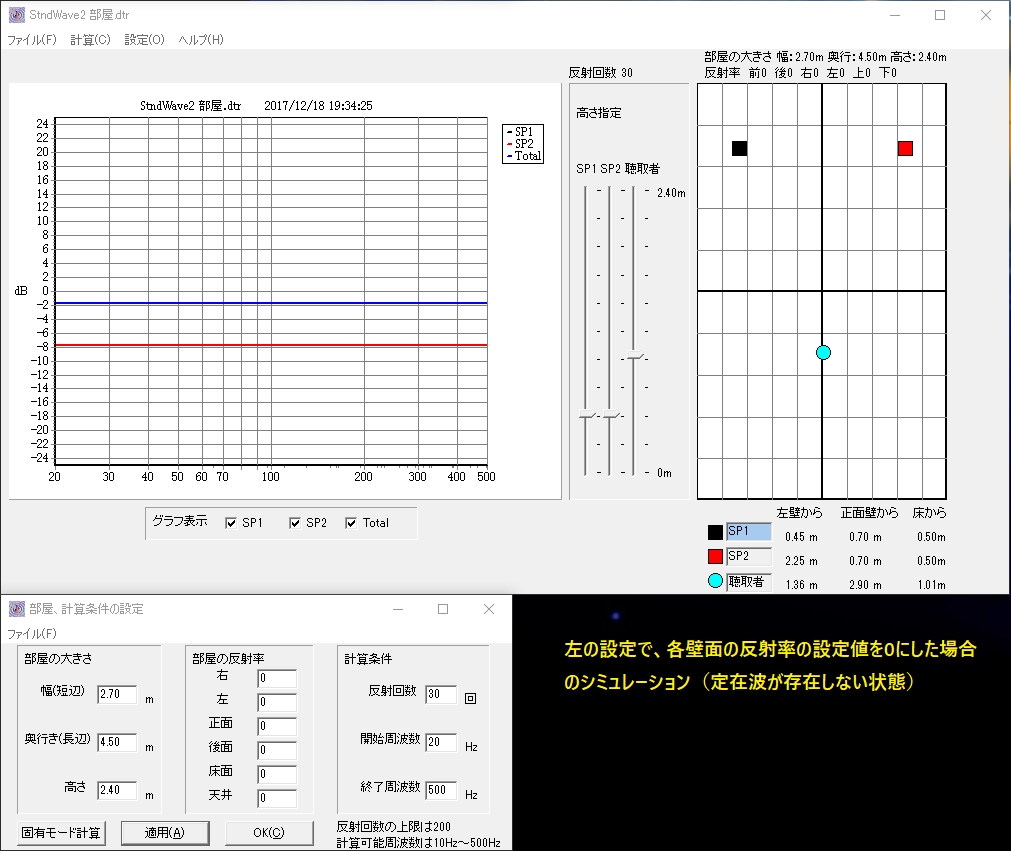Screen dimensions: 1011x851
Task: Click the small square icon beside 反射回数 field
Action: tap(471, 698)
